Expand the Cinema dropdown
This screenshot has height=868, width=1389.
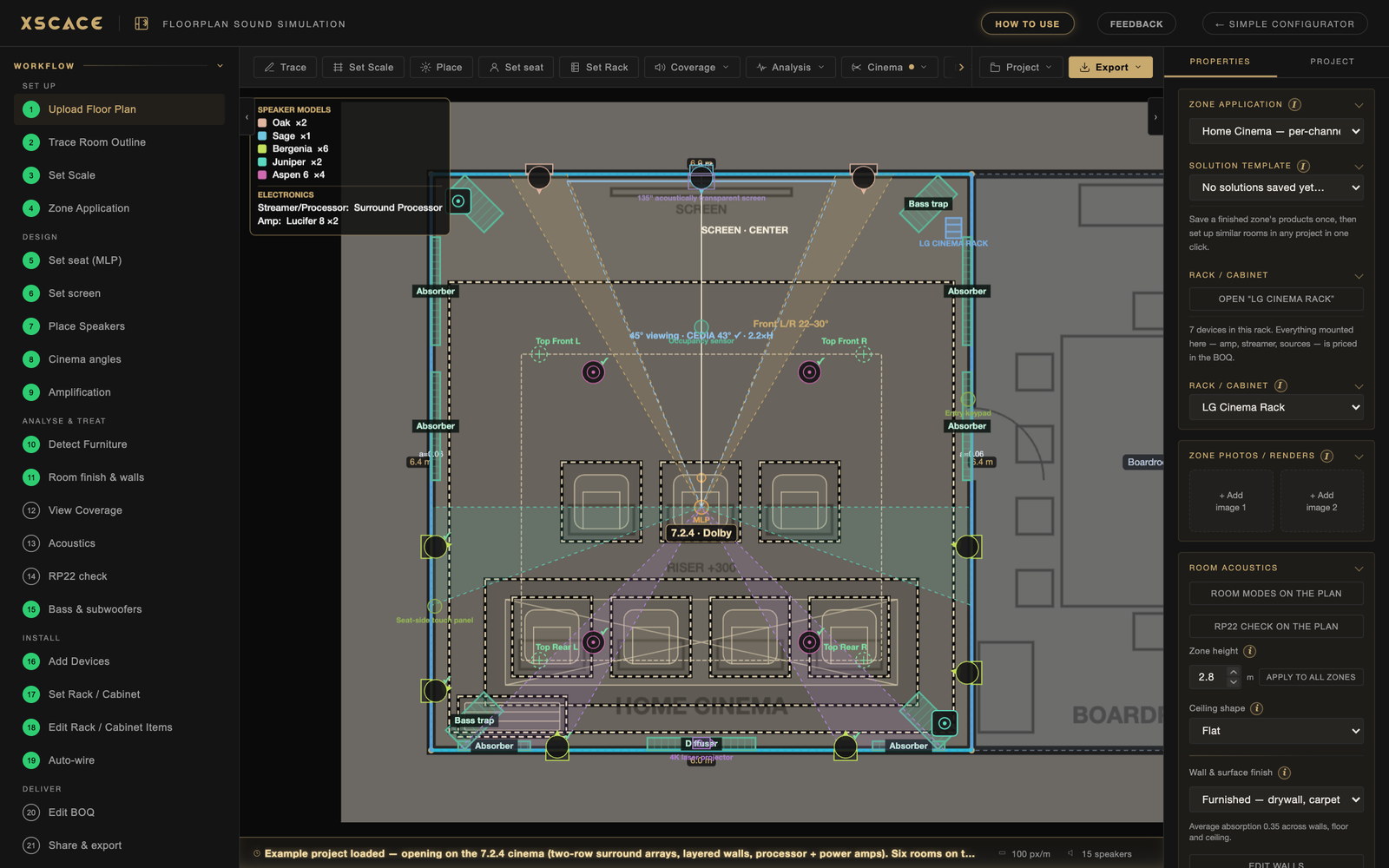(889, 67)
